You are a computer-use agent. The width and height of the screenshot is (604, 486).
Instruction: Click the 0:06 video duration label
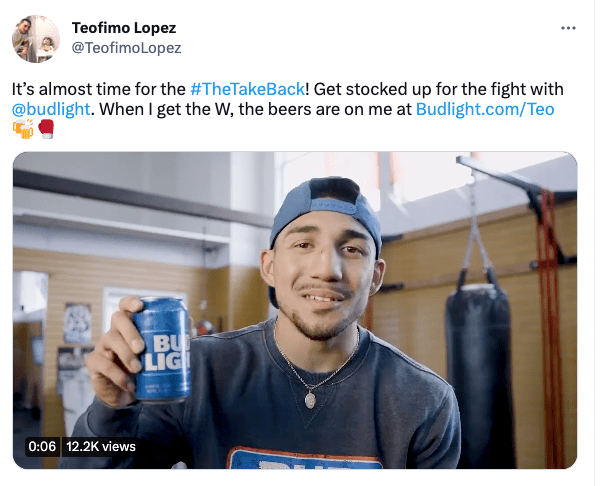pos(42,446)
